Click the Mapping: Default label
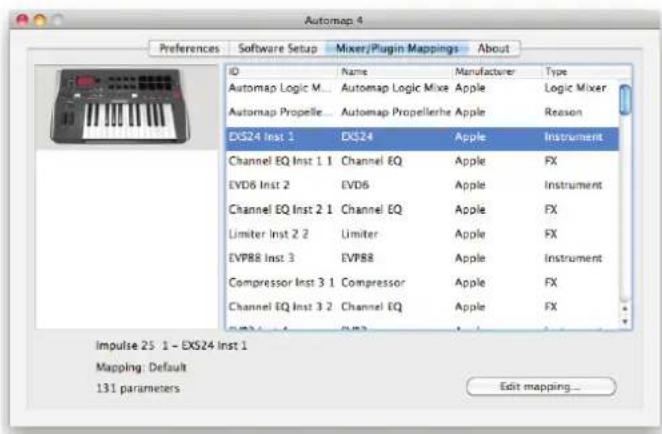The height and width of the screenshot is (434, 662). tap(141, 367)
